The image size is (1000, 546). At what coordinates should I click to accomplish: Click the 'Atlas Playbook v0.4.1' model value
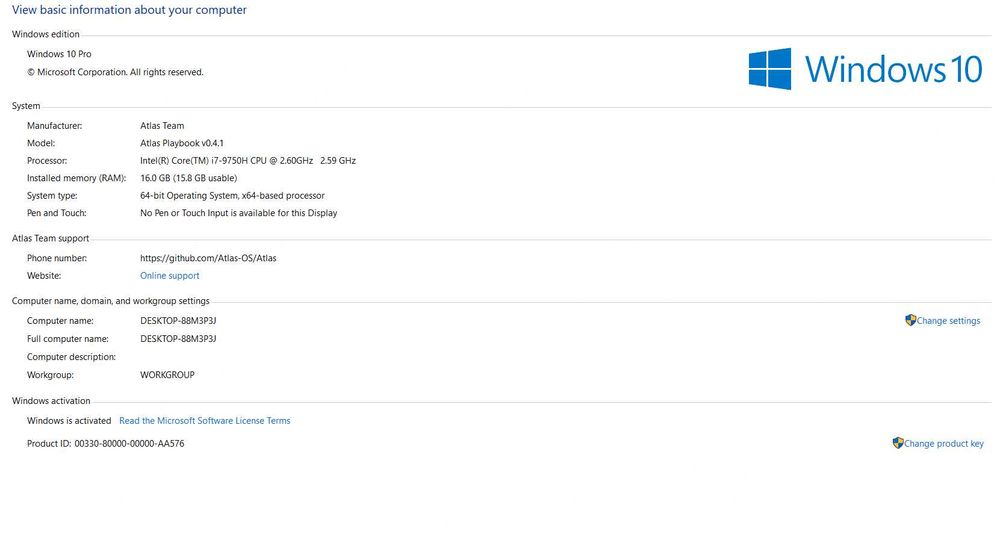click(182, 144)
